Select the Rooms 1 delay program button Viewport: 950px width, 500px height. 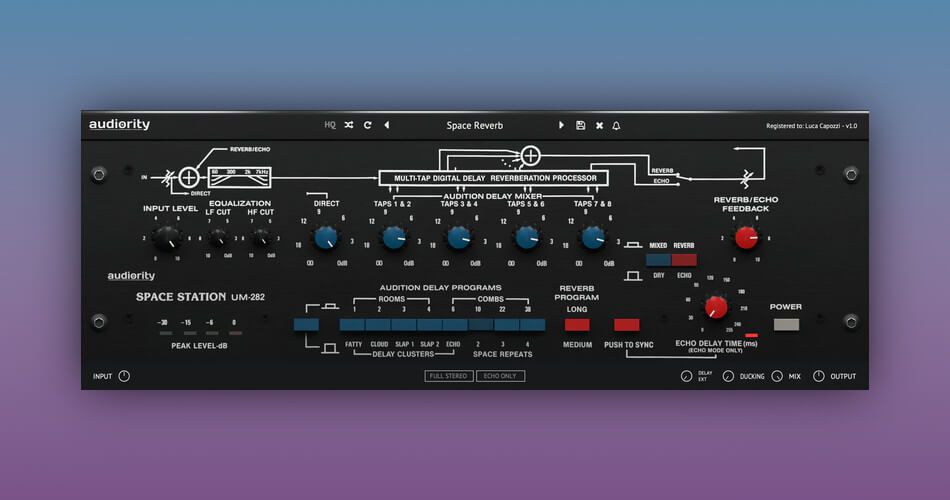(353, 324)
